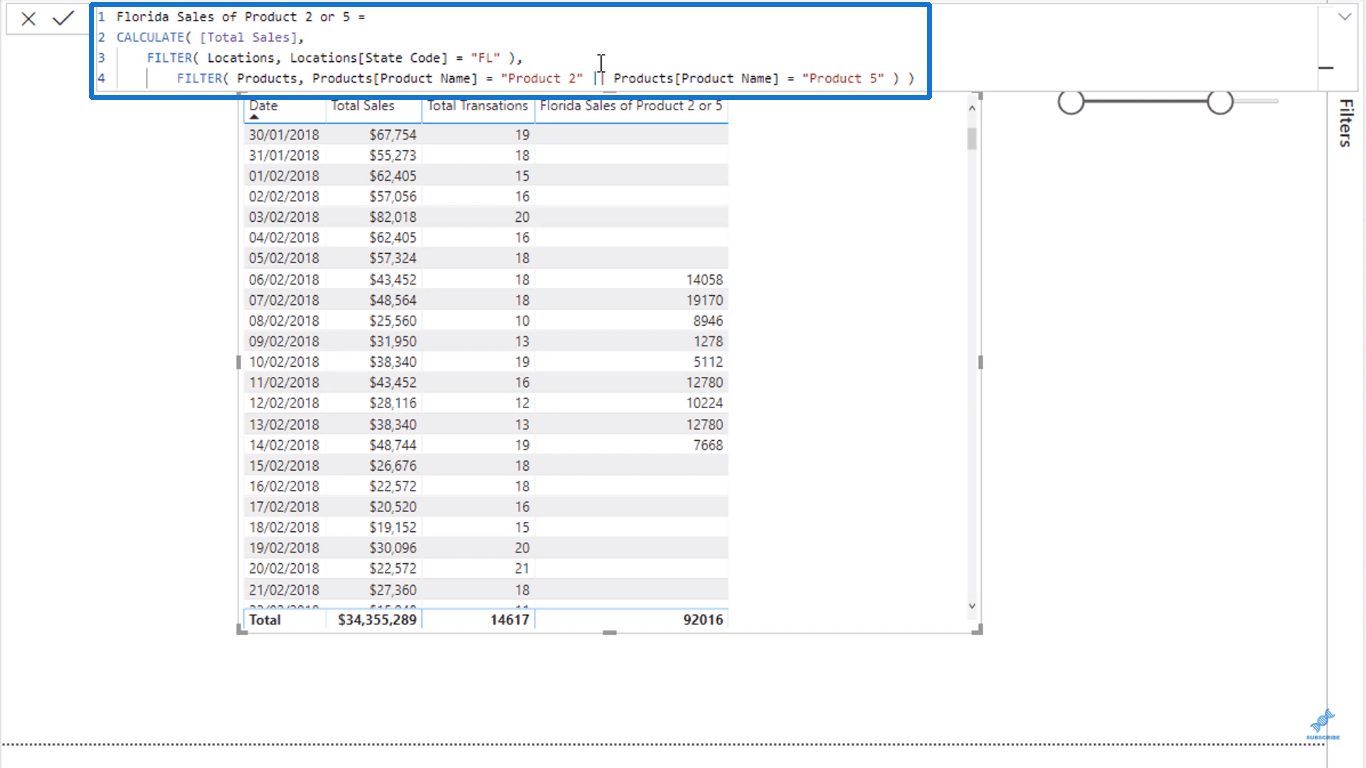Image resolution: width=1366 pixels, height=768 pixels.
Task: Click the transactions count 10 for 08/02/2018
Action: (521, 321)
